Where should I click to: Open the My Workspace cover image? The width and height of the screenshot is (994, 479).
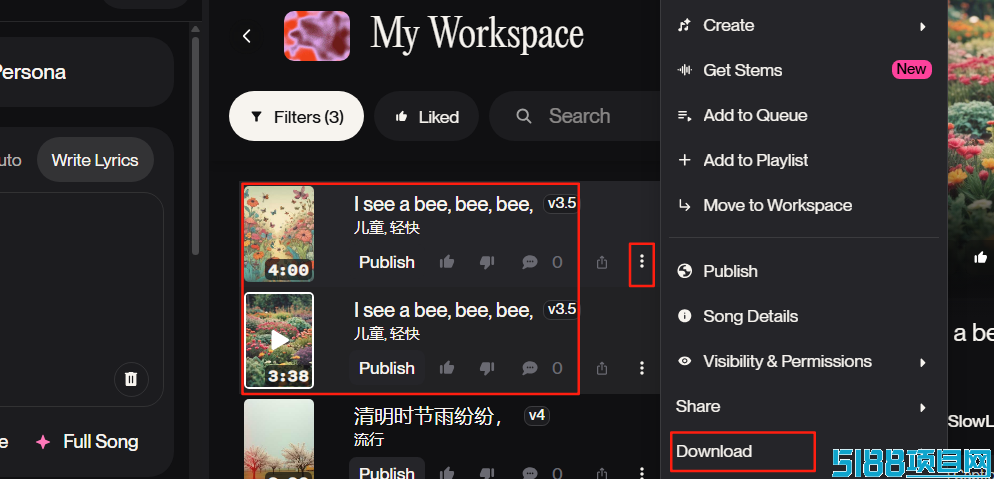[317, 35]
